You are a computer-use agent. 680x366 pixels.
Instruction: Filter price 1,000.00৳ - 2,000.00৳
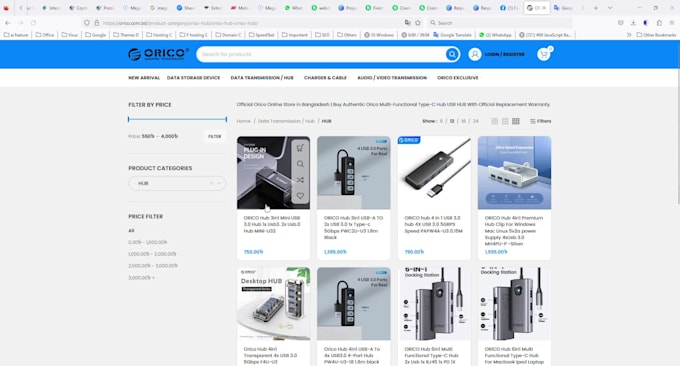(x=152, y=254)
